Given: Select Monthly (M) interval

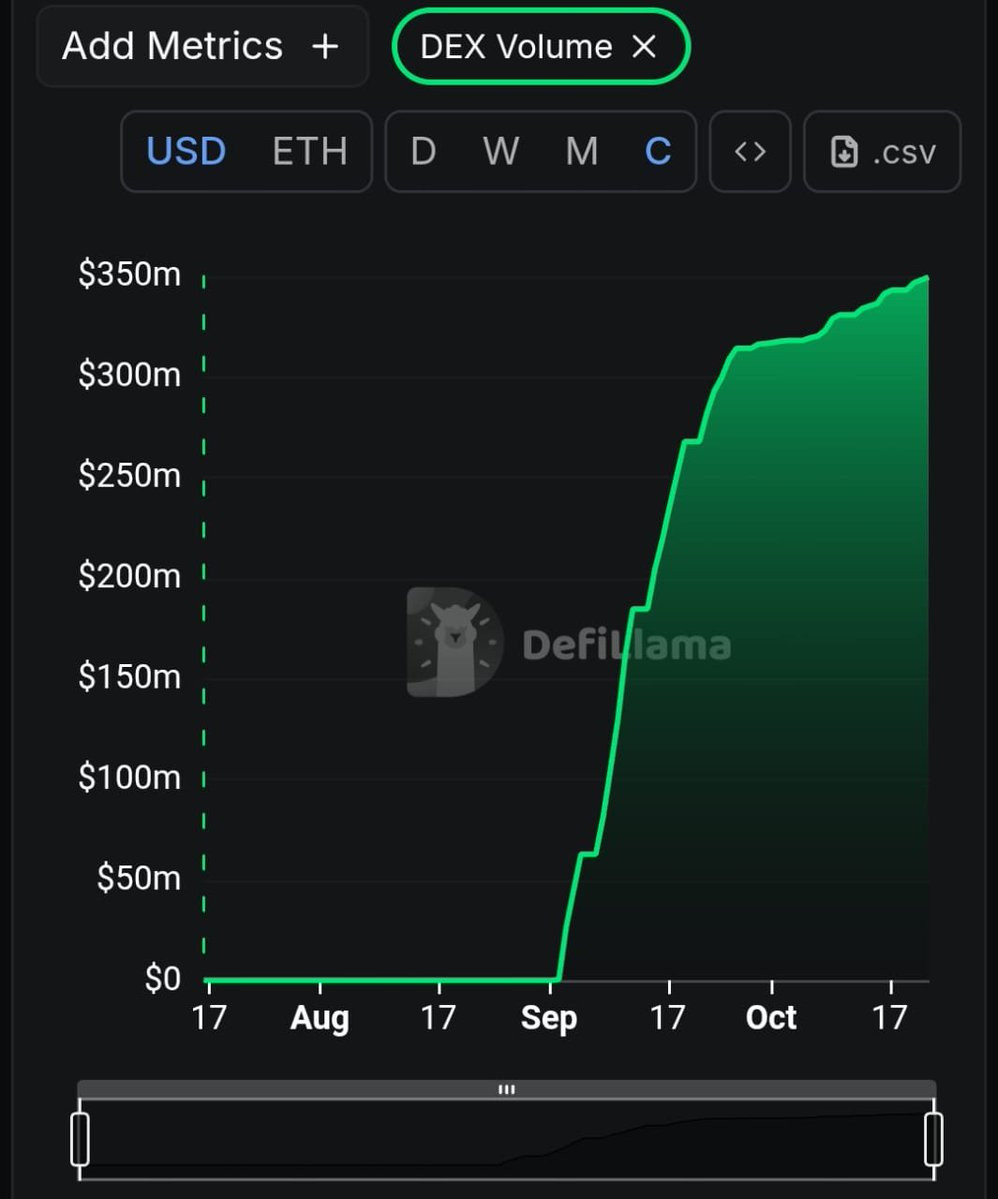Looking at the screenshot, I should (581, 151).
